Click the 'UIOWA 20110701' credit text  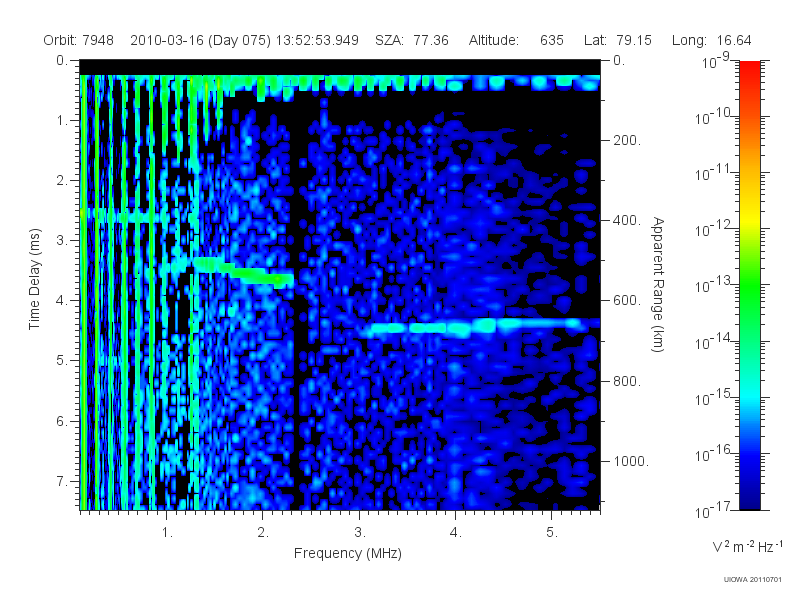click(753, 580)
